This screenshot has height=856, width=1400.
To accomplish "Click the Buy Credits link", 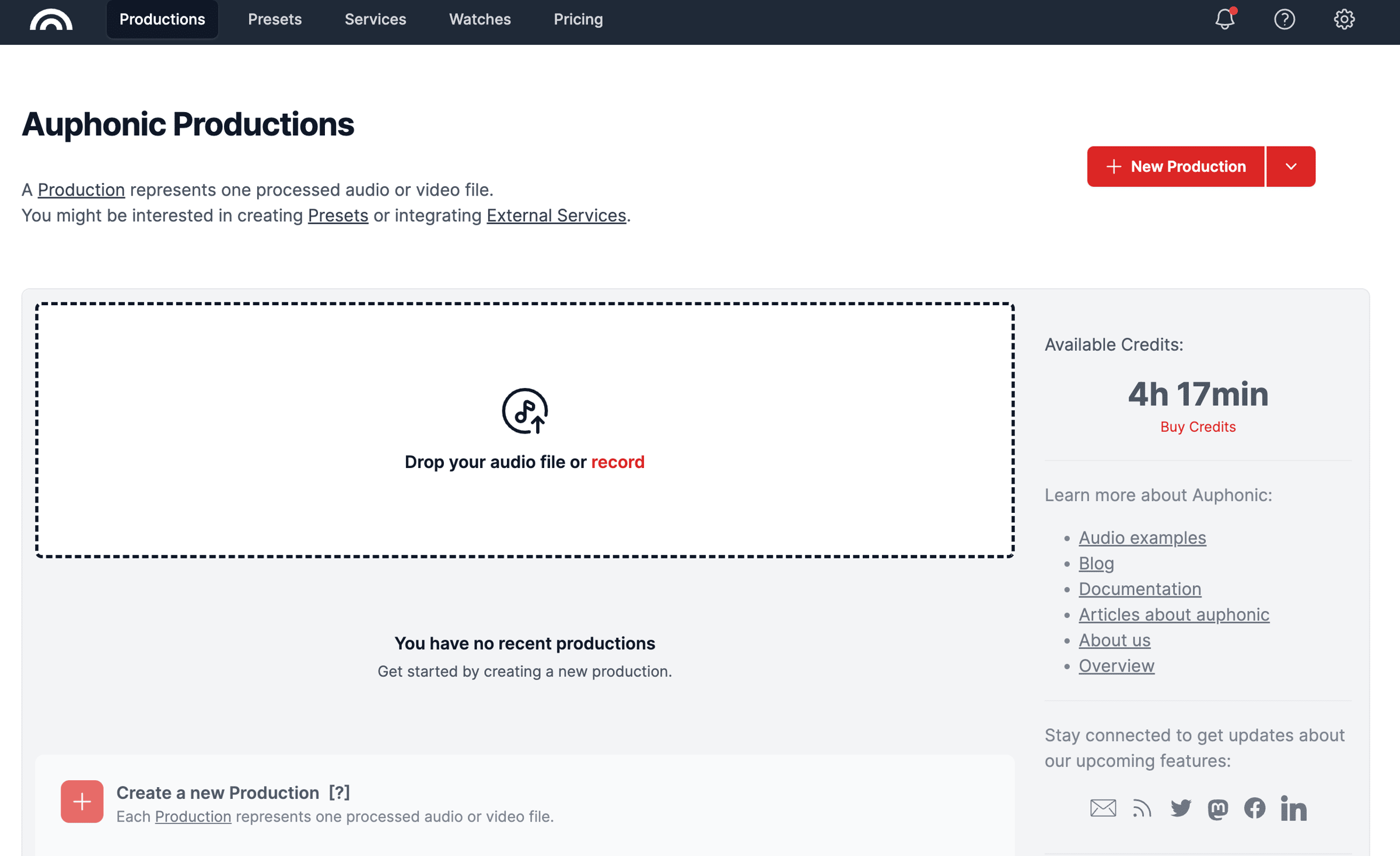I will coord(1198,427).
